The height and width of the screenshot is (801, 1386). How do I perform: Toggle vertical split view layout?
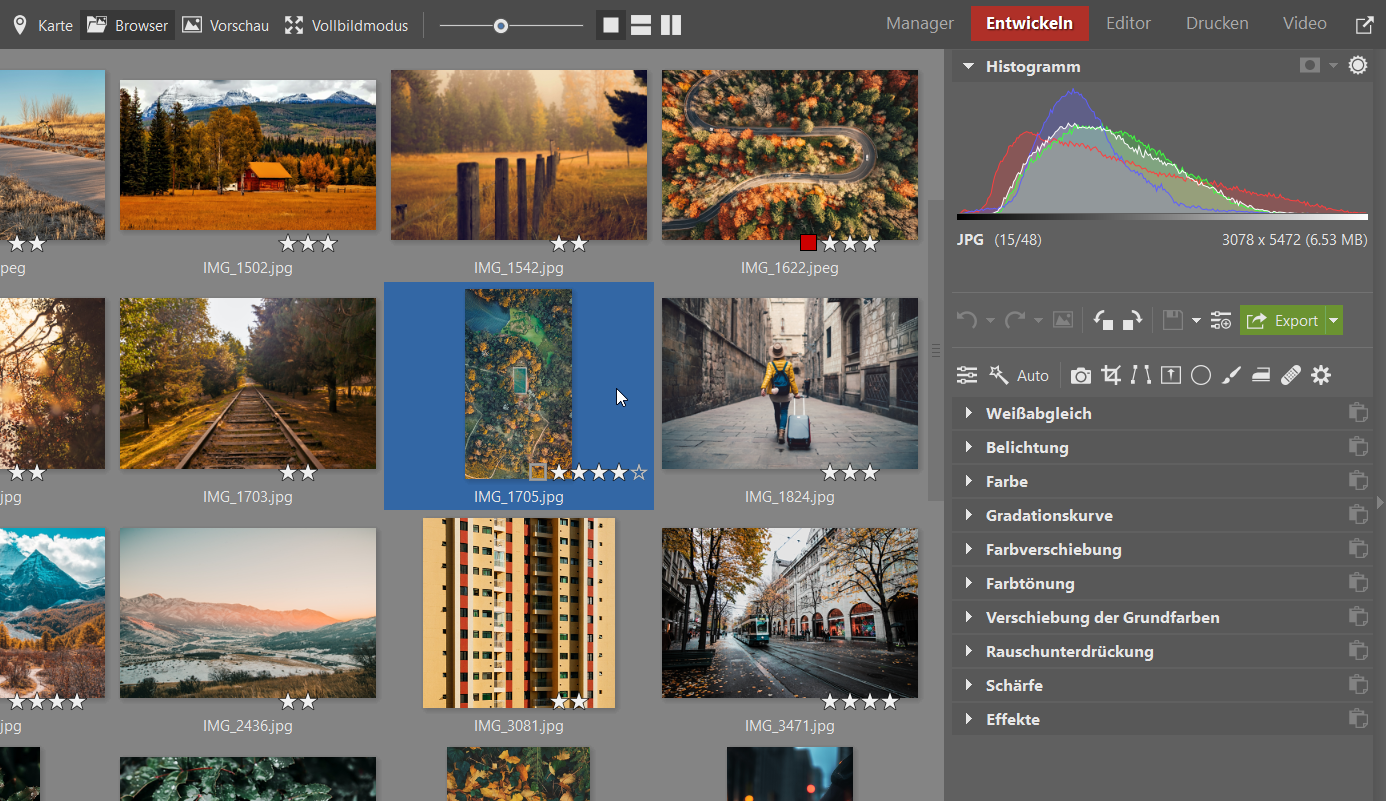point(671,25)
